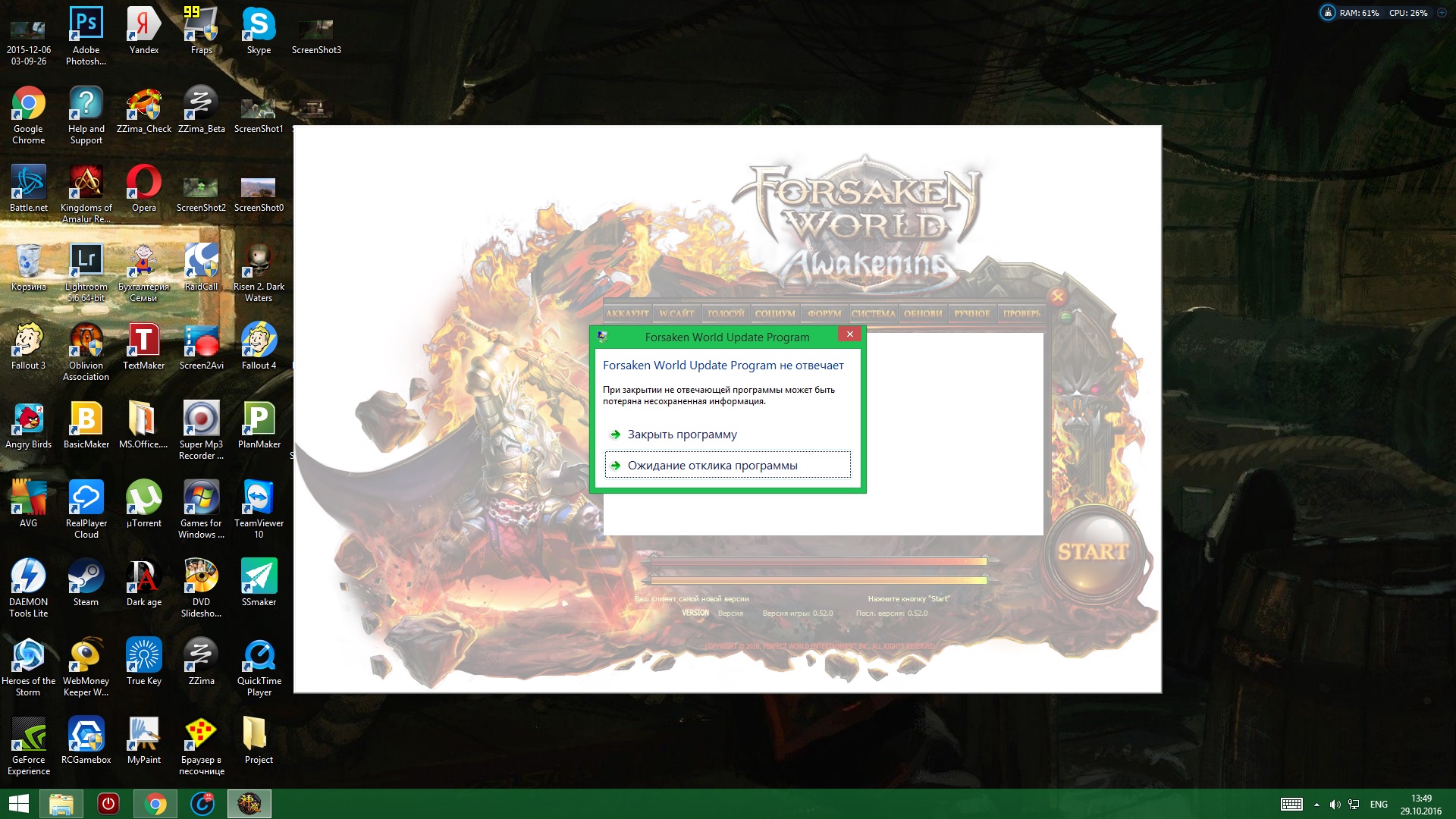Click the orange launcher close X icon
Image resolution: width=1456 pixels, height=819 pixels.
(x=1058, y=297)
